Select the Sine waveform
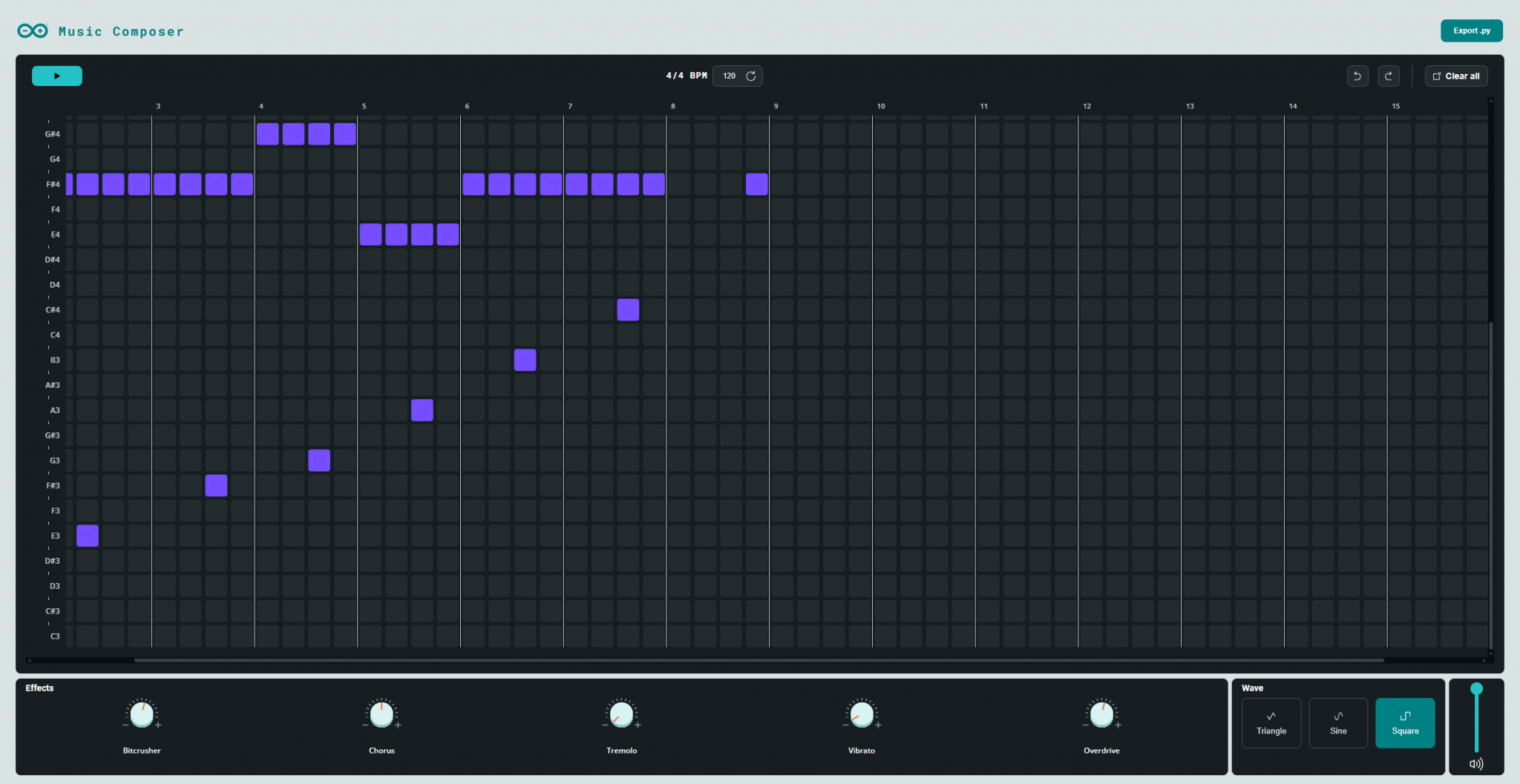Image resolution: width=1520 pixels, height=784 pixels. (1338, 723)
